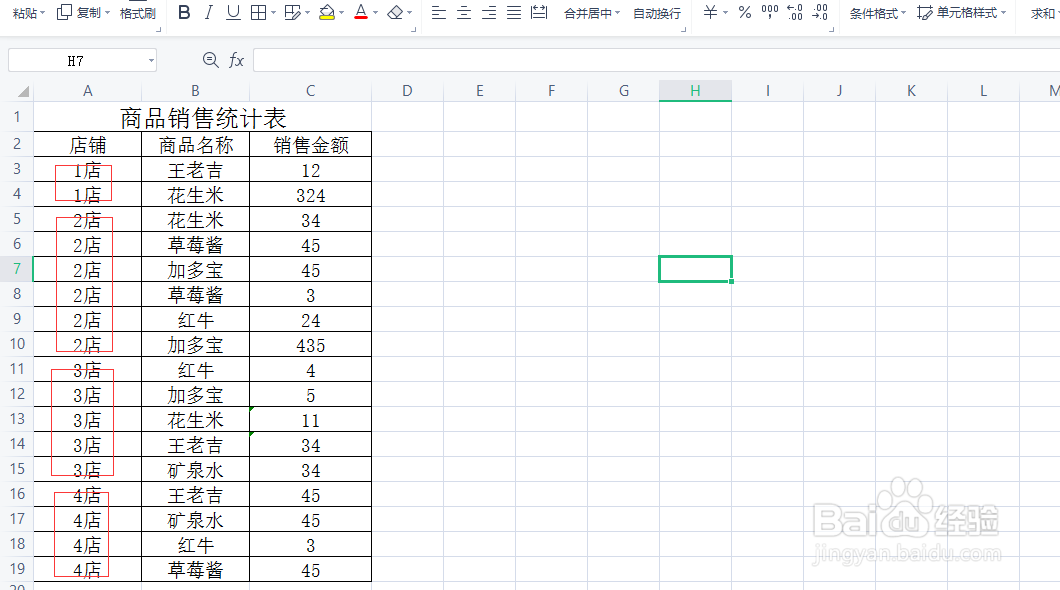Align text right in the cell
The height and width of the screenshot is (590, 1060).
[x=489, y=12]
